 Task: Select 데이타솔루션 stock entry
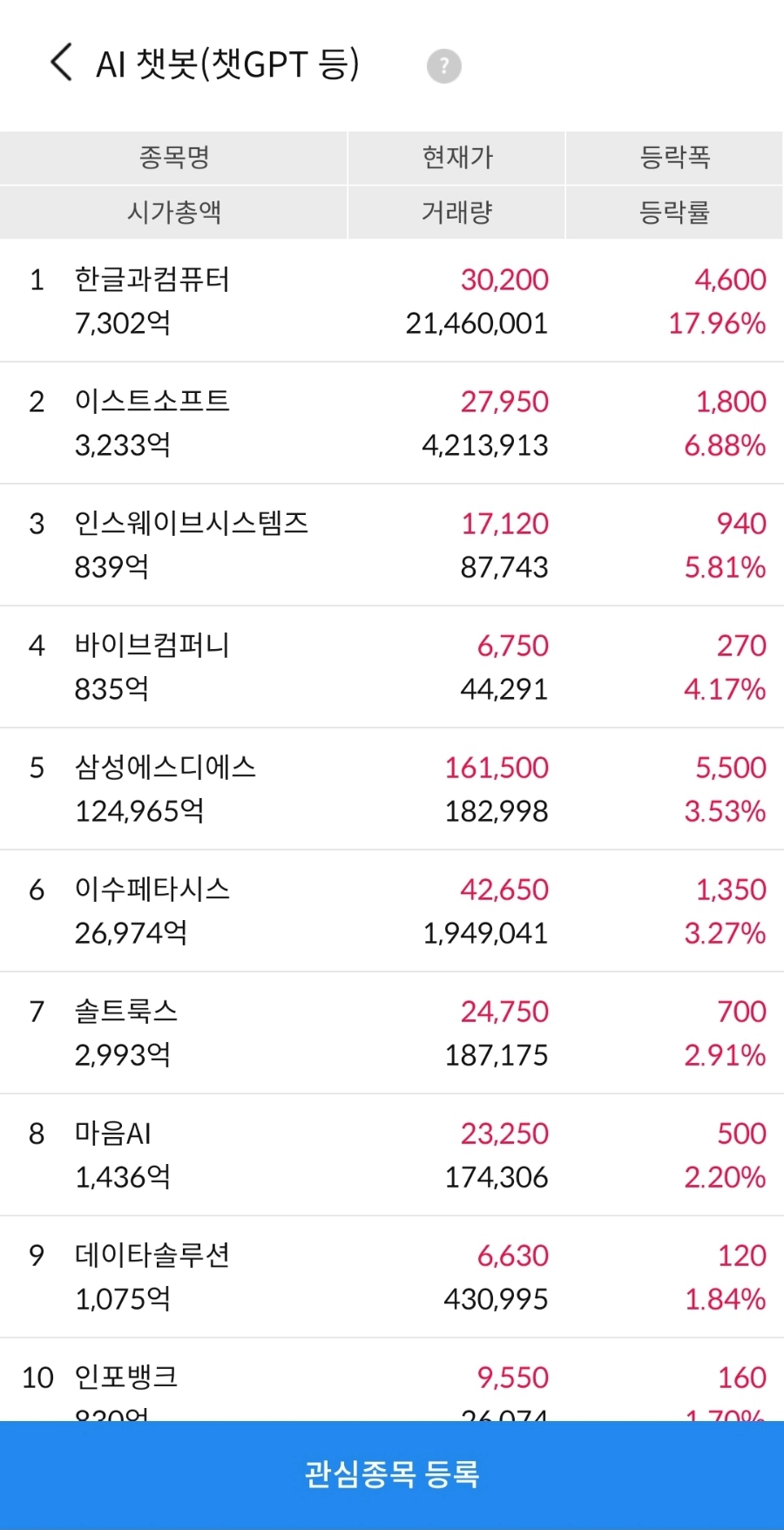[x=392, y=1276]
